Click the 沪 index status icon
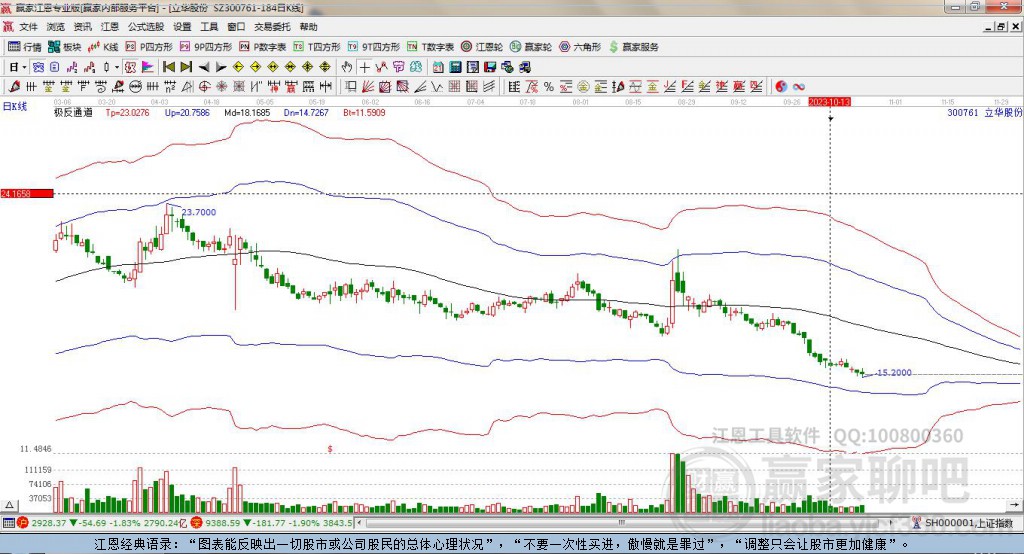1024x554 pixels. pos(23,523)
